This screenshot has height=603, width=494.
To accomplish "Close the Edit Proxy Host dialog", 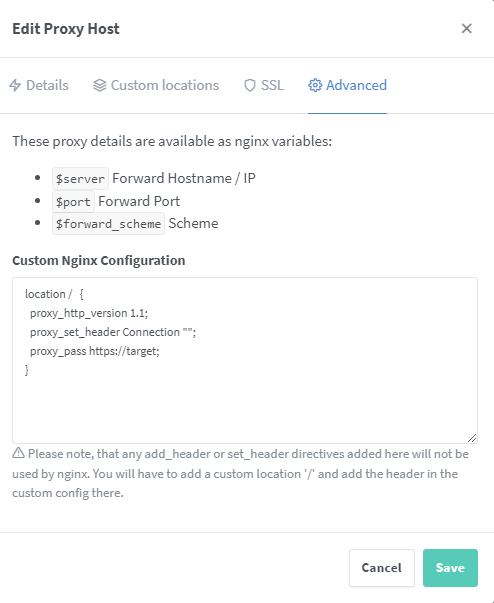I will pos(466,28).
